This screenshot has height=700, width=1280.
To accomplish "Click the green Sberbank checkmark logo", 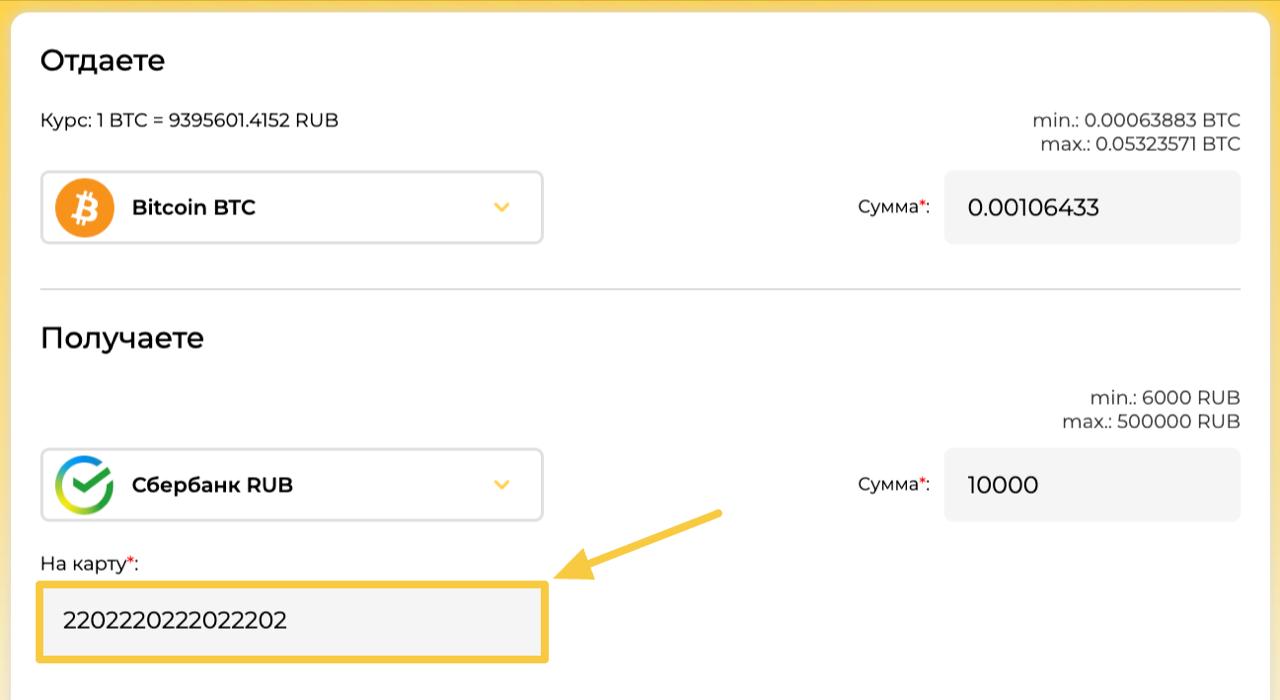I will tap(85, 485).
